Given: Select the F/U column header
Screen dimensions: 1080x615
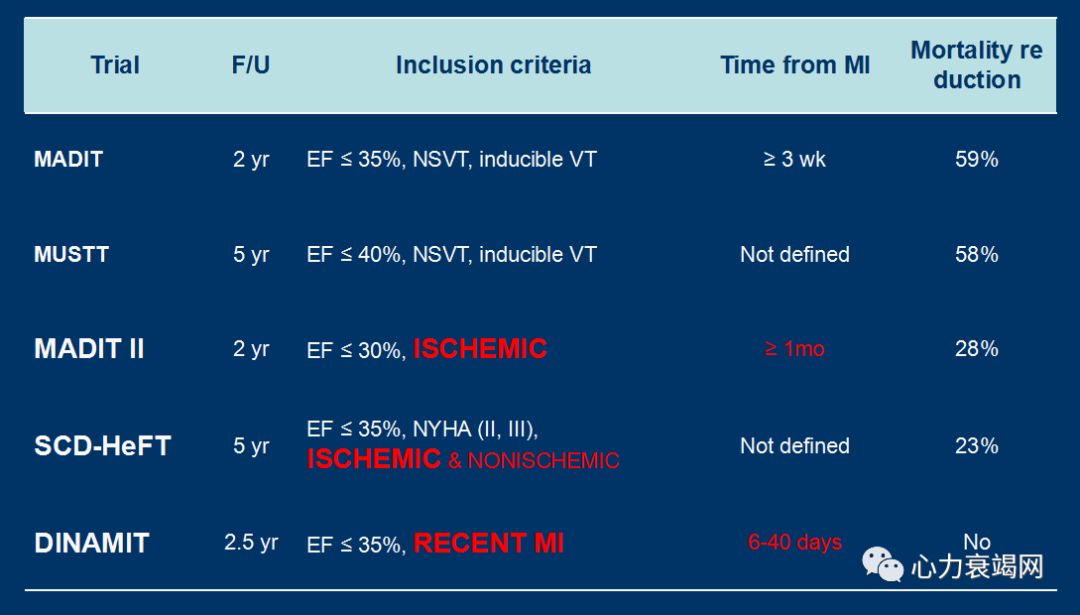Looking at the screenshot, I should 250,65.
